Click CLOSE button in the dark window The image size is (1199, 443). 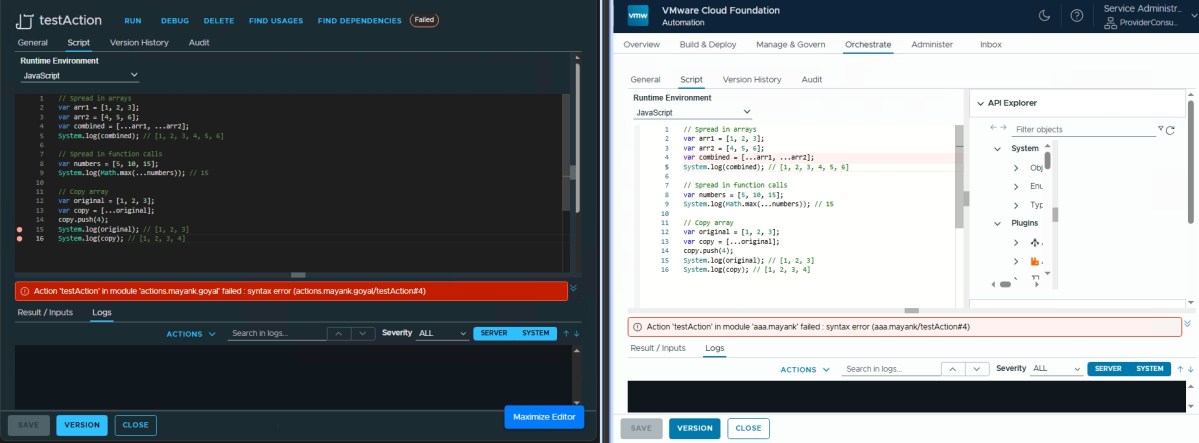(x=135, y=425)
